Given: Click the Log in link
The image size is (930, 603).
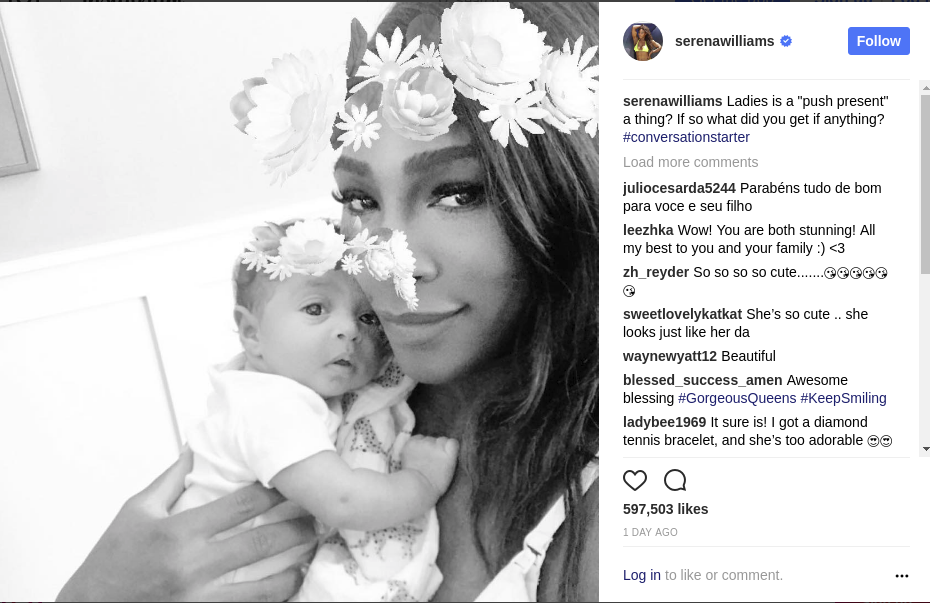Looking at the screenshot, I should pyautogui.click(x=641, y=575).
